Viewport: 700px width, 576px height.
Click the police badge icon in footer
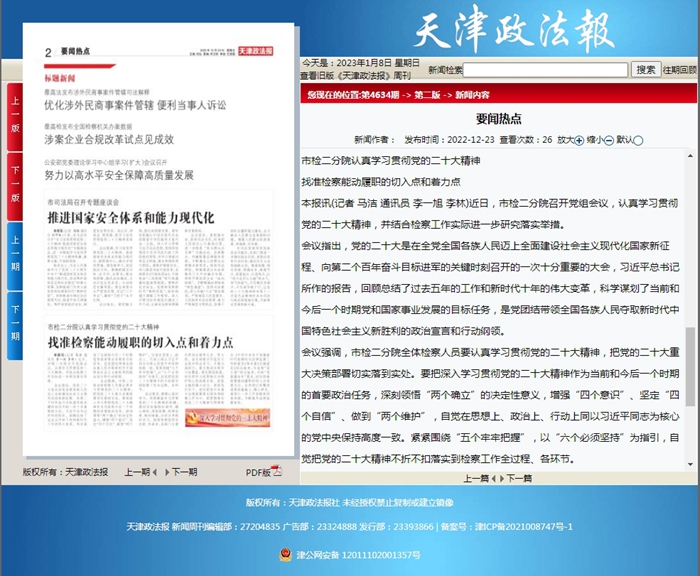point(286,555)
